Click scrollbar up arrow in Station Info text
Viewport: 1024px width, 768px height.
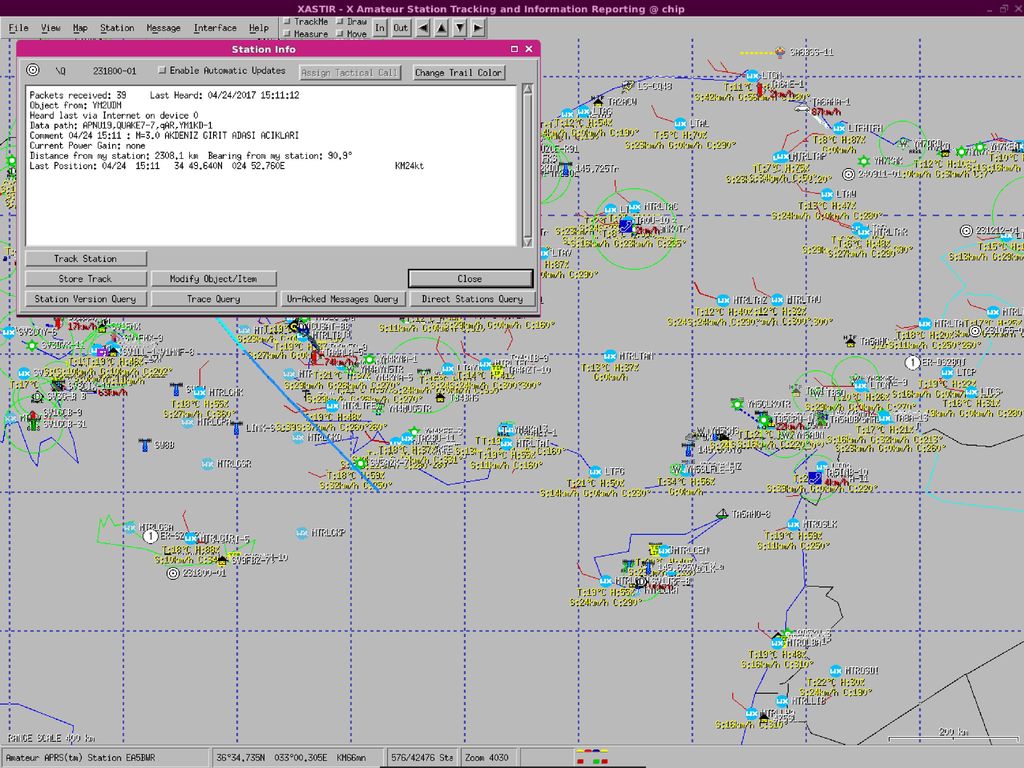point(528,89)
